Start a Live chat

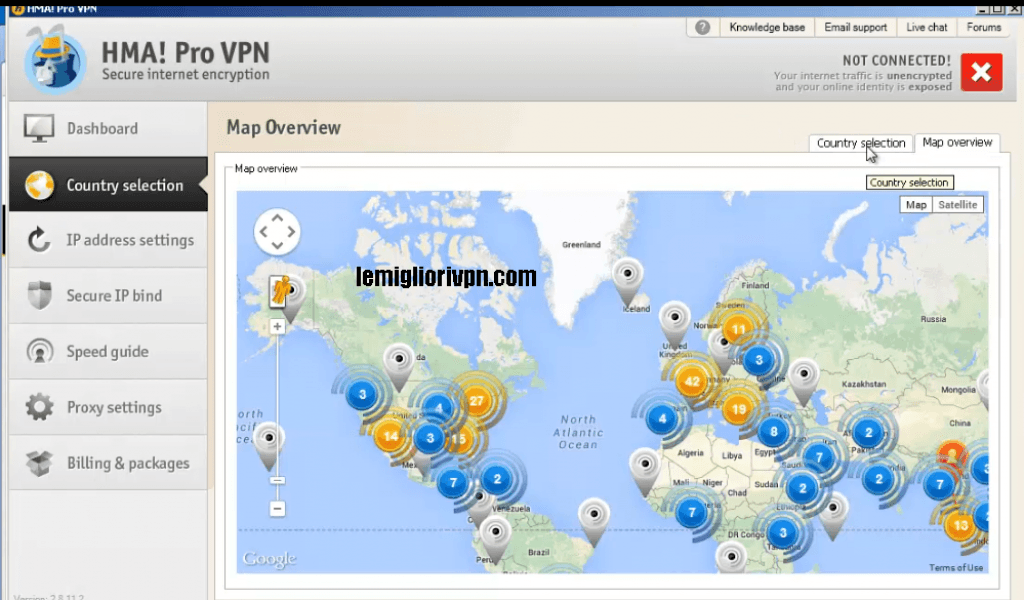coord(926,27)
